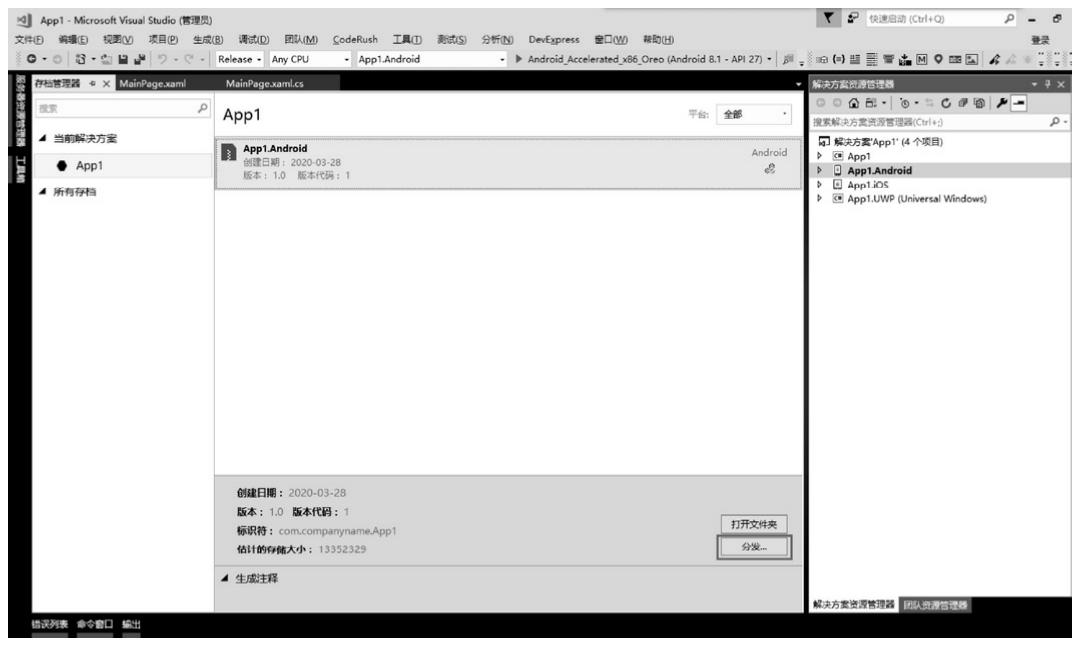Select App1 under the current solution

[122, 166]
